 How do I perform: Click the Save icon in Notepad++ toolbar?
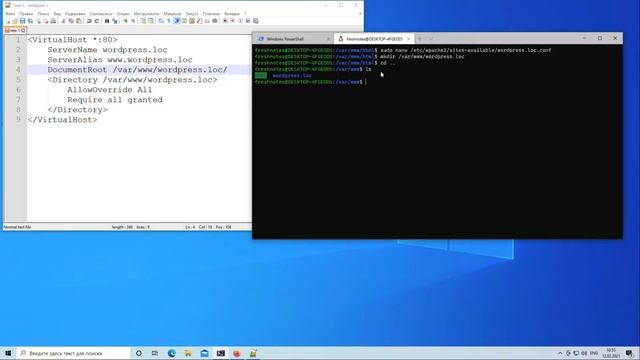coord(22,21)
